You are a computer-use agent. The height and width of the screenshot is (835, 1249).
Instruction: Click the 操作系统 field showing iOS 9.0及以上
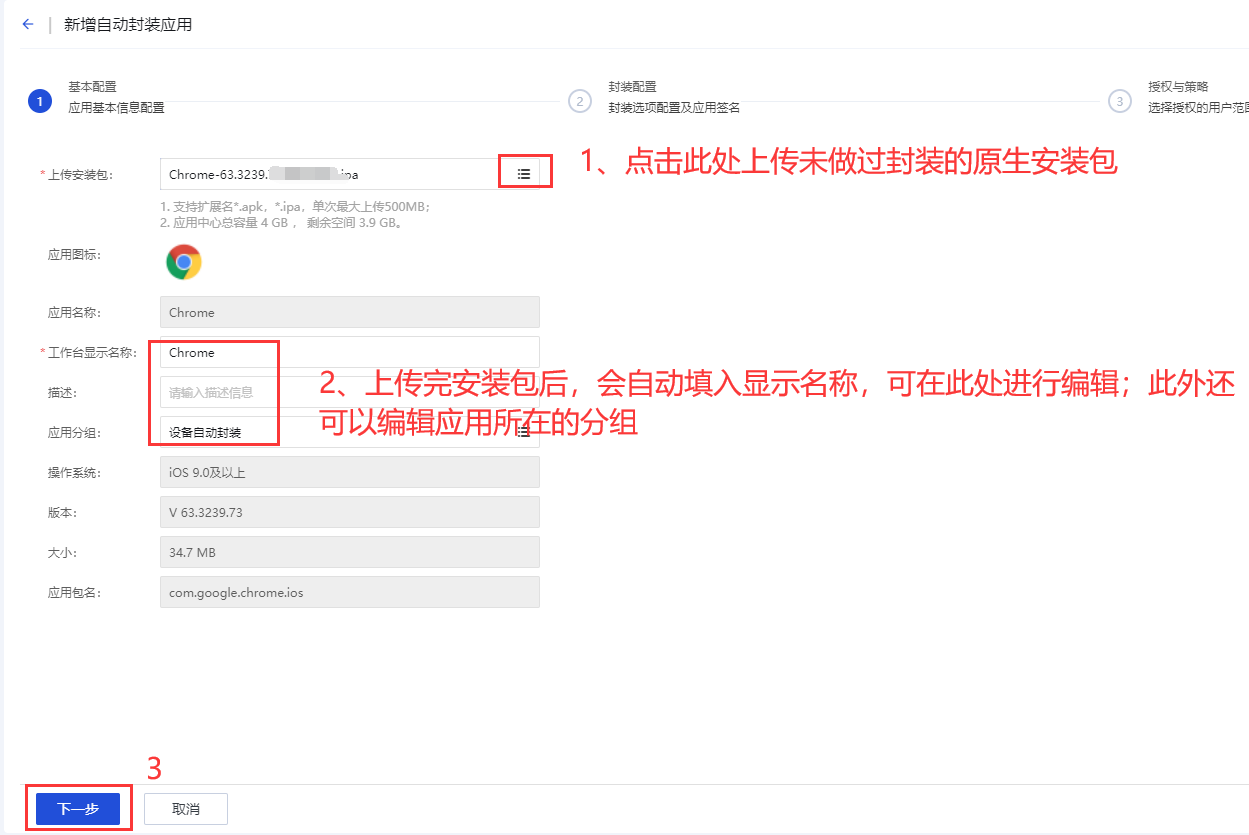[350, 473]
